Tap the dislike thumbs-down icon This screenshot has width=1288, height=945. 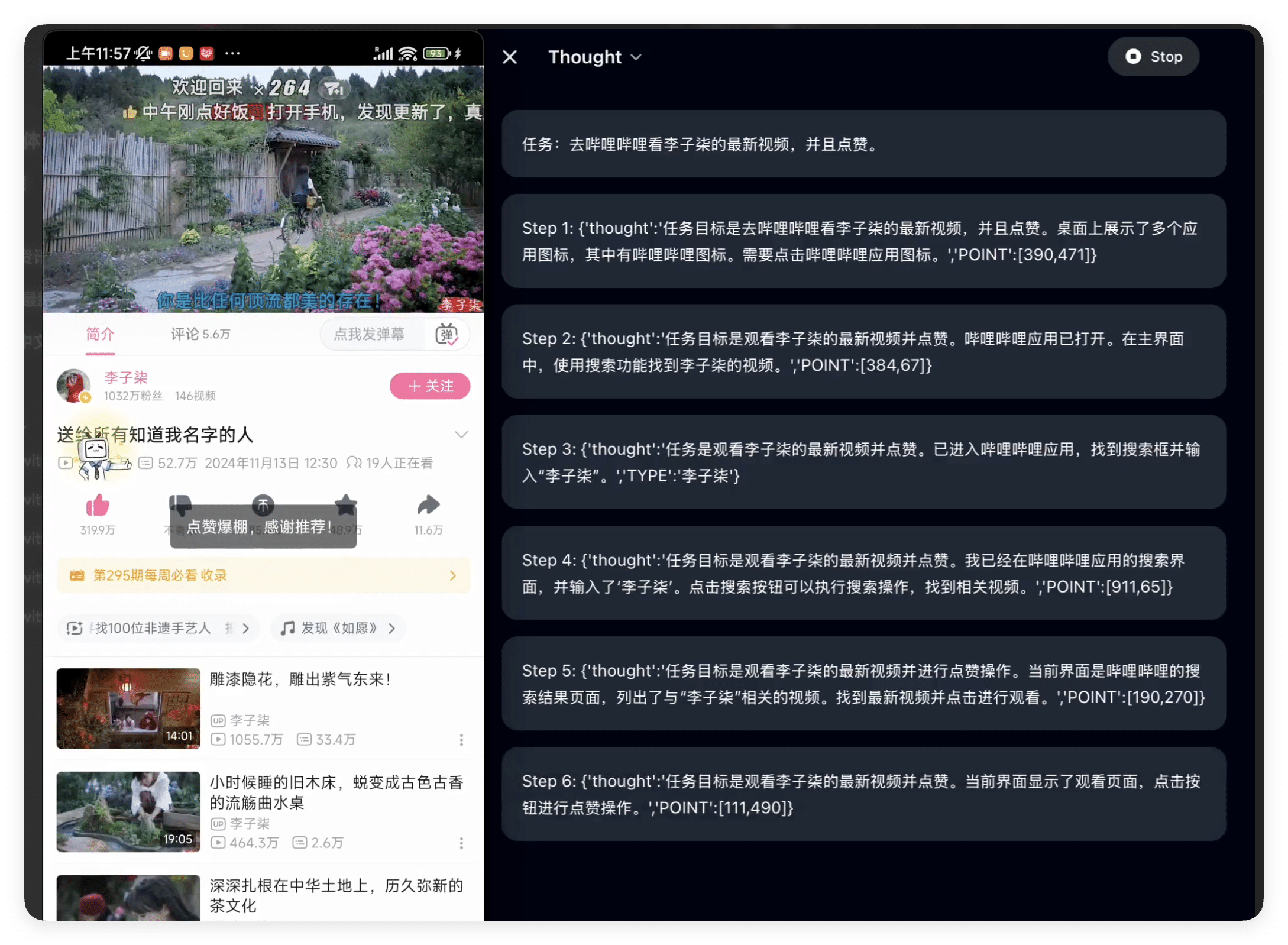click(x=180, y=504)
